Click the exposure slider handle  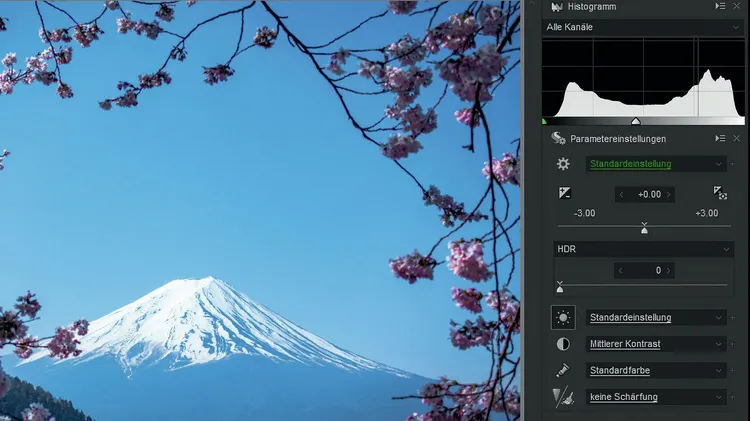click(x=644, y=228)
